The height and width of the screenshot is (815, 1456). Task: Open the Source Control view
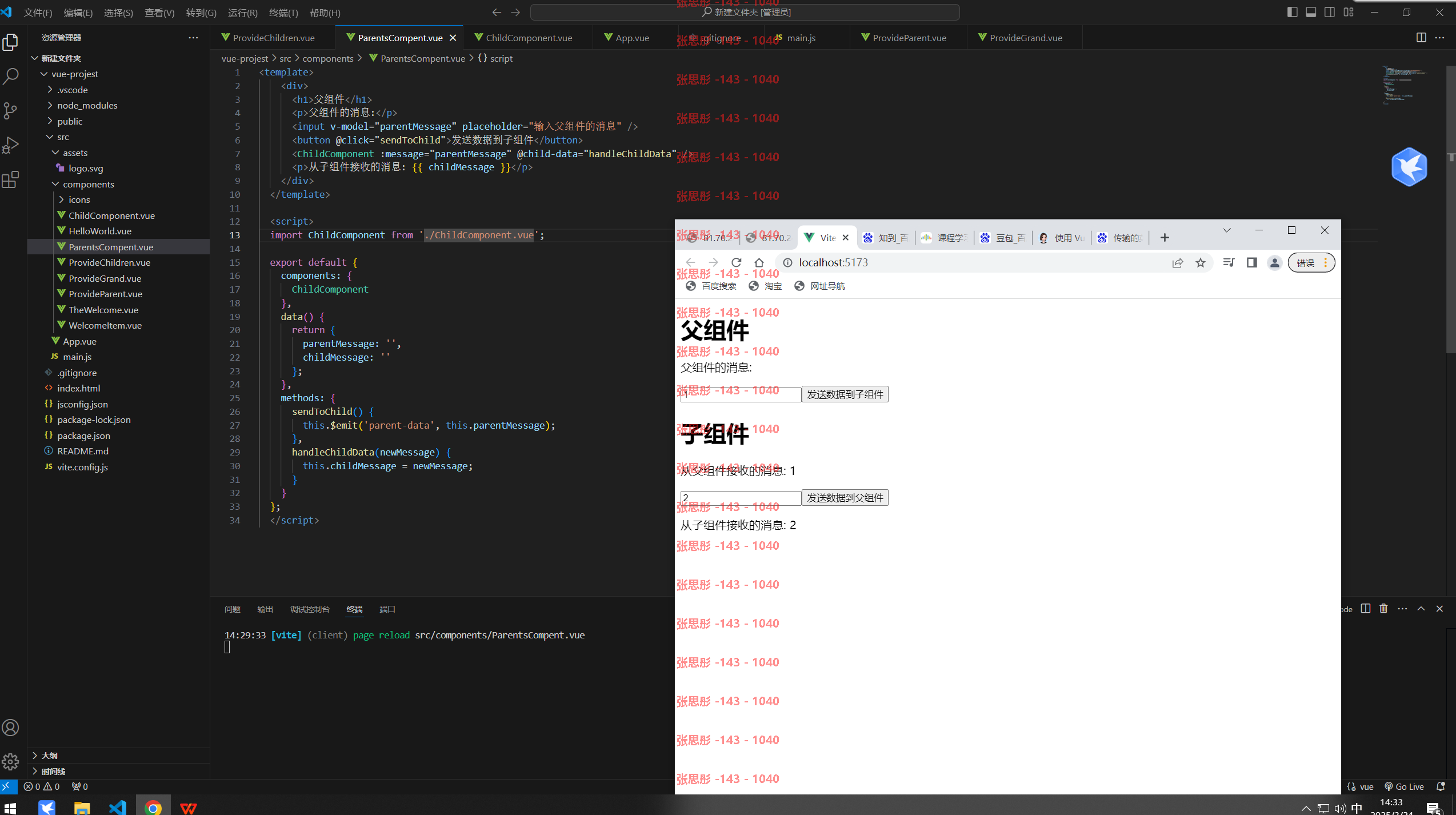[11, 111]
